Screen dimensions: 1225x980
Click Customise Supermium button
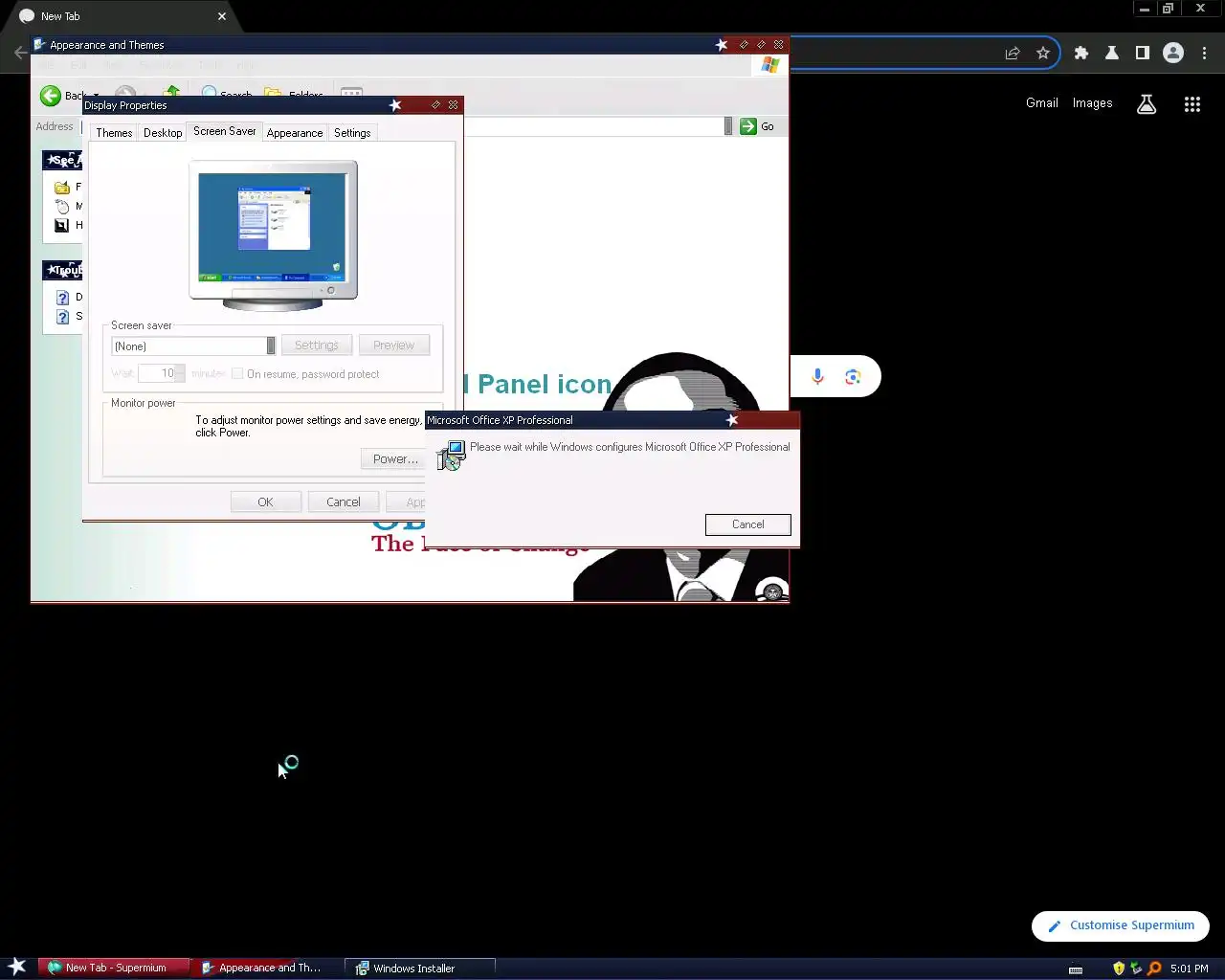click(1121, 925)
